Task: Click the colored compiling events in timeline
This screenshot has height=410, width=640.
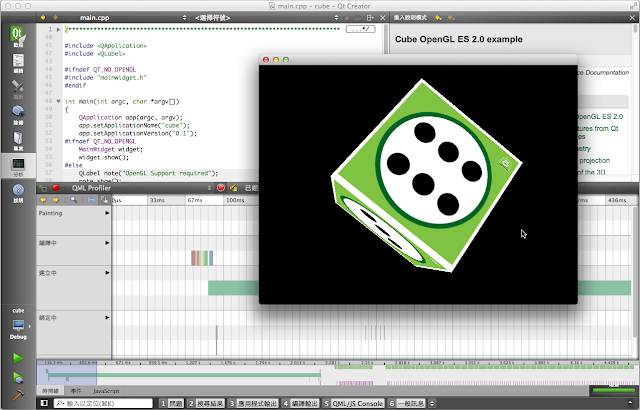Action: pos(202,258)
